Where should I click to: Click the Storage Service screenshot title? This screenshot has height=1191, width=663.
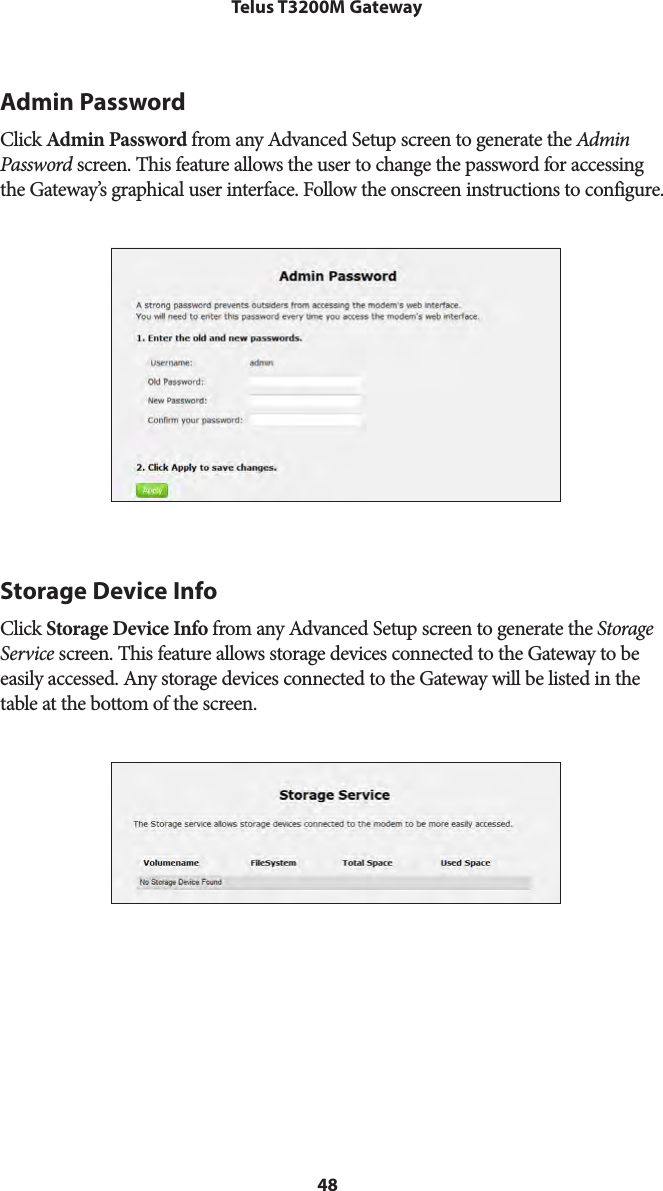[334, 795]
